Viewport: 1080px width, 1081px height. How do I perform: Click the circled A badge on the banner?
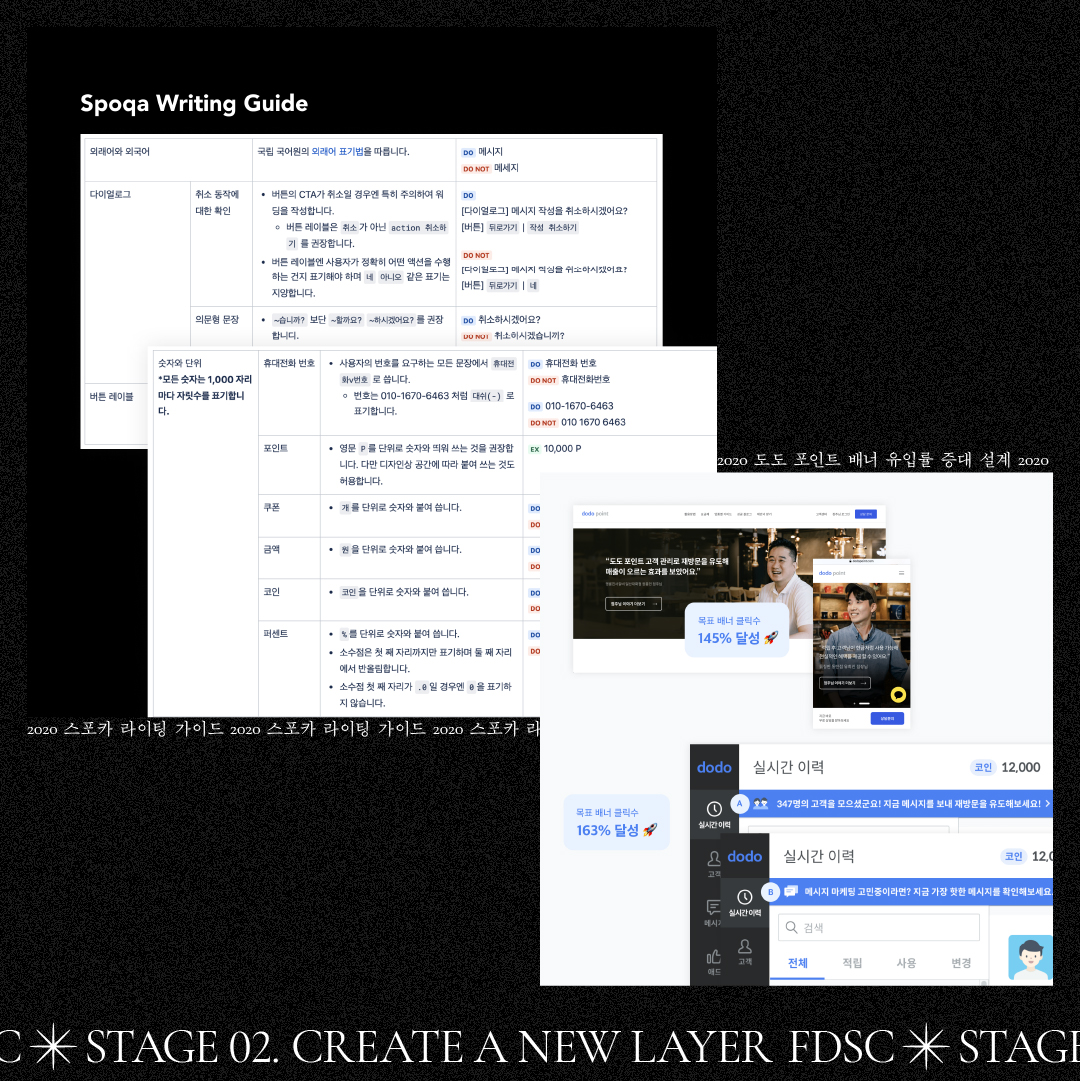740,803
